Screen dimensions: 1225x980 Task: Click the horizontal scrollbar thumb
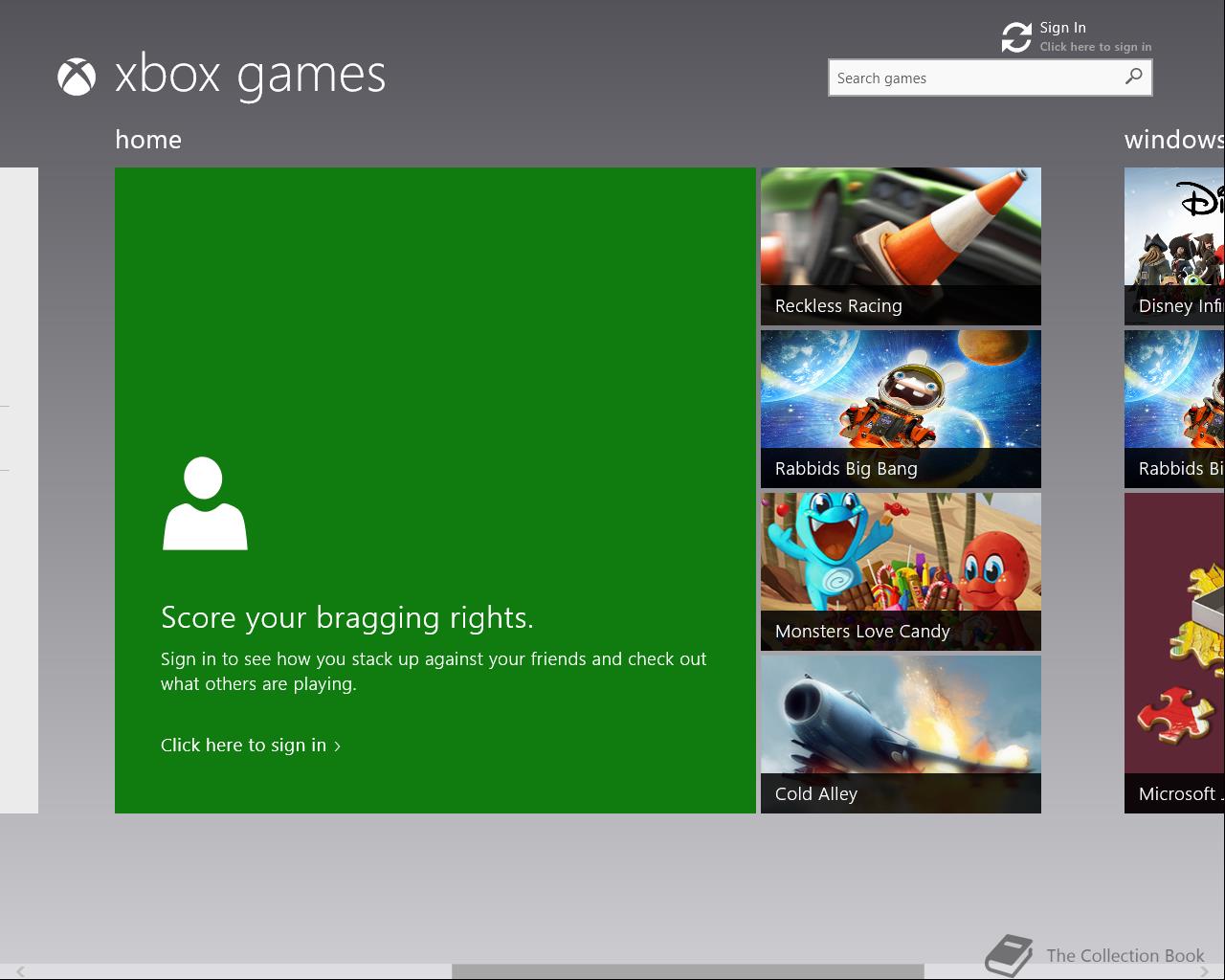tap(687, 971)
